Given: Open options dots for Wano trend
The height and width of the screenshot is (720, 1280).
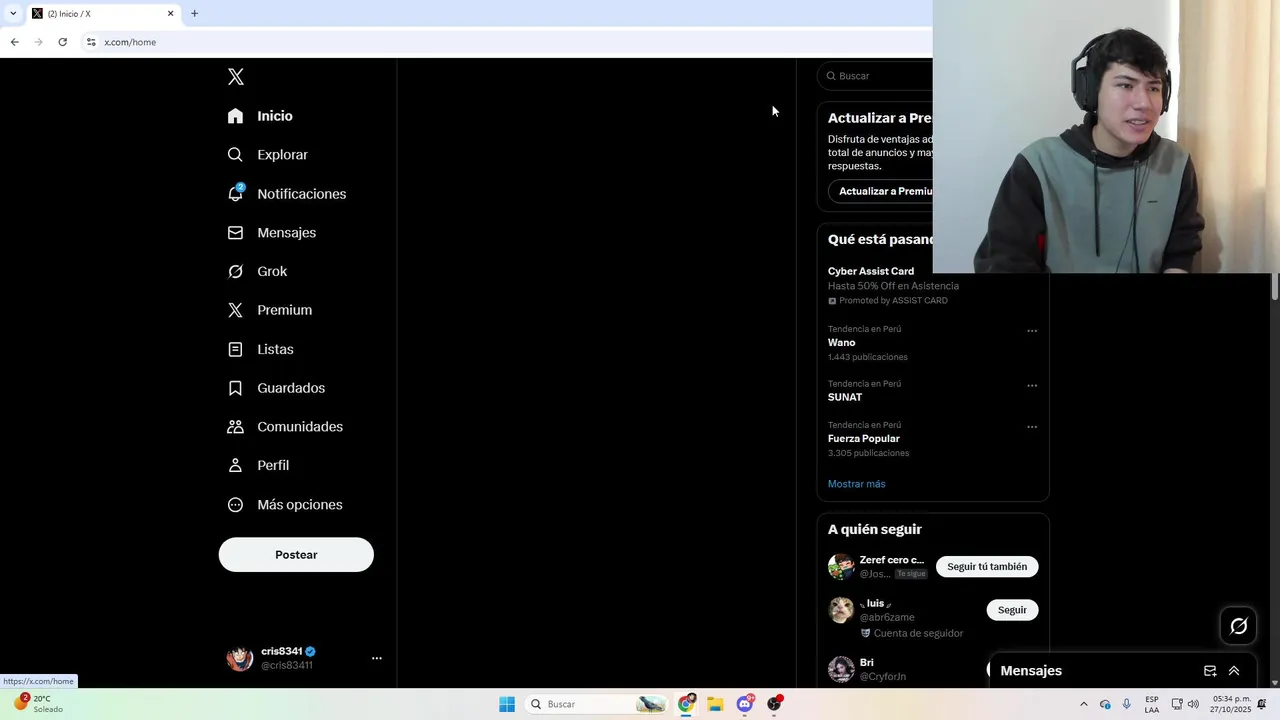Looking at the screenshot, I should (1032, 331).
